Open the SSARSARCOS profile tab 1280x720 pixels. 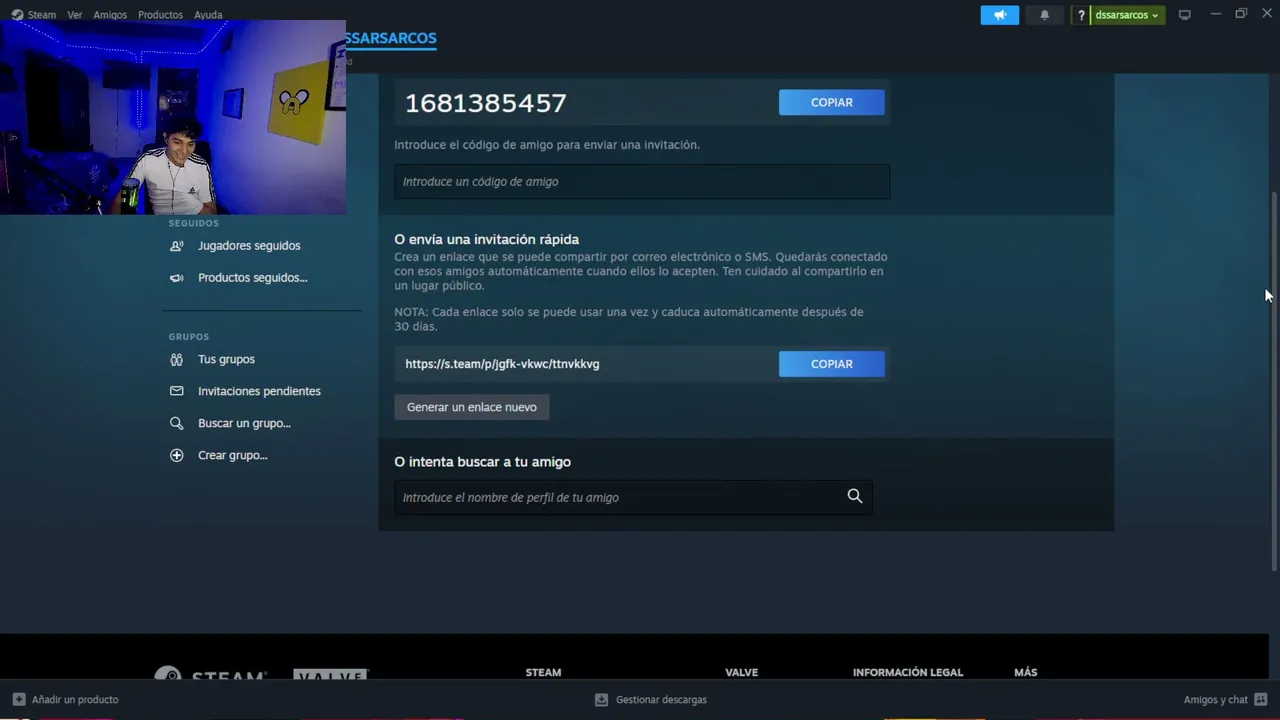pyautogui.click(x=390, y=38)
